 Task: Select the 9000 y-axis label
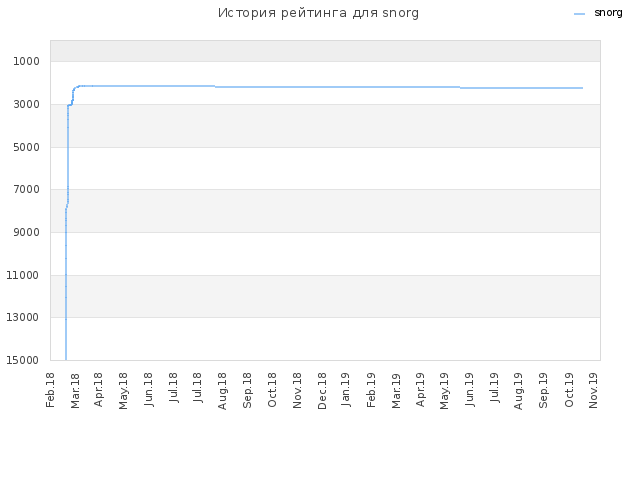coord(27,232)
